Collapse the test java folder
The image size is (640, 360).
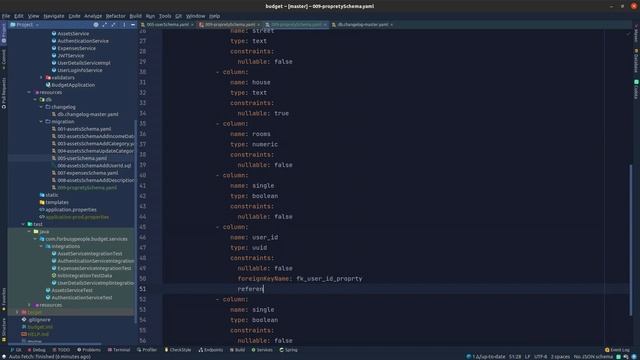[29, 232]
